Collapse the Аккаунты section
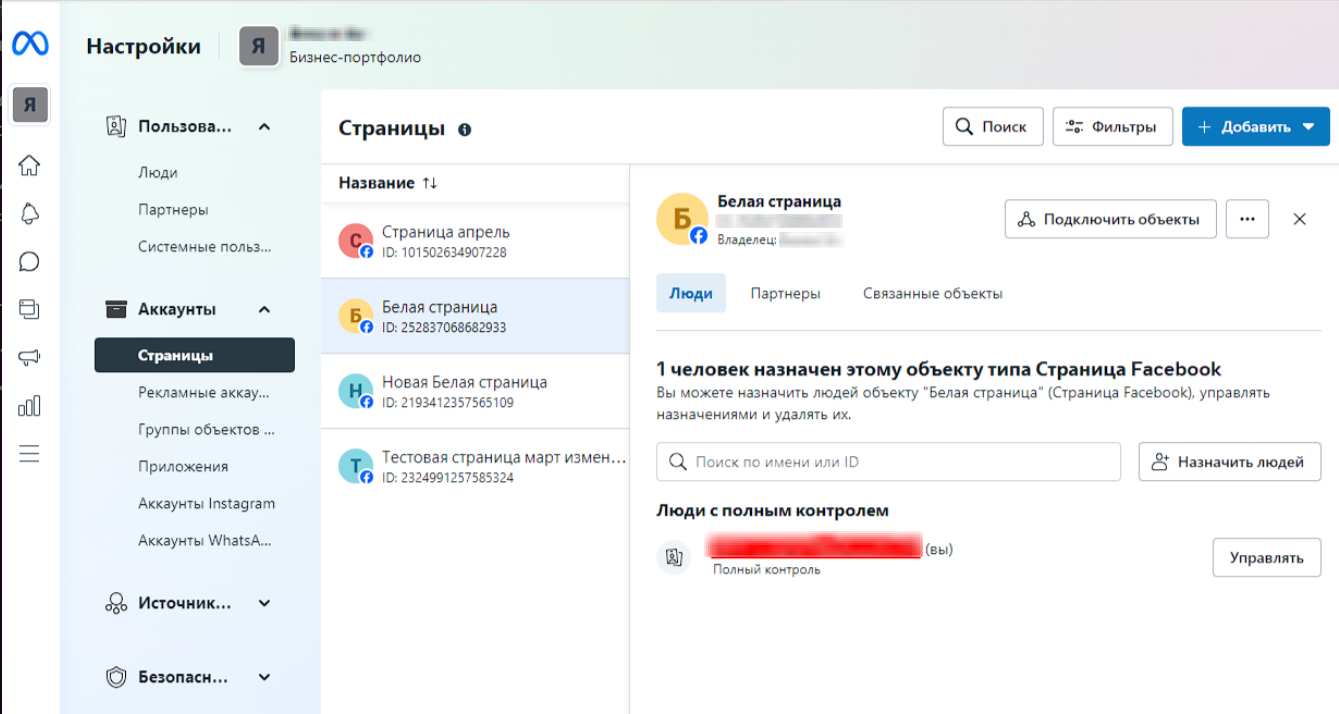Viewport: 1339px width, 714px height. [x=264, y=310]
